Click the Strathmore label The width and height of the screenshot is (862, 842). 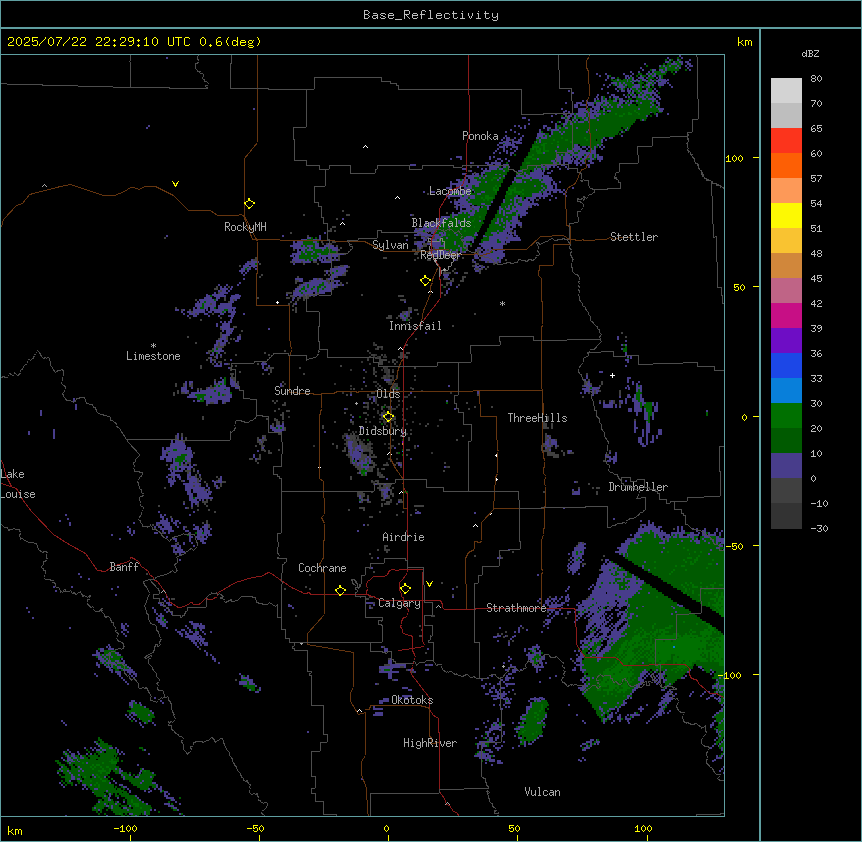(x=516, y=608)
